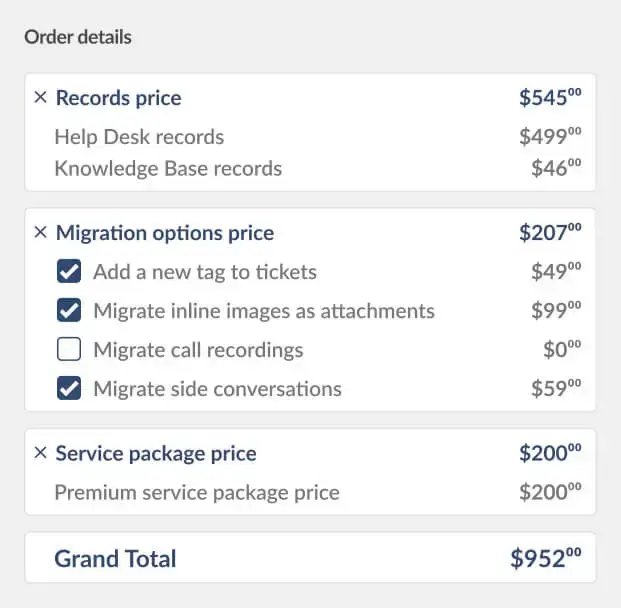Click the $952 grand total amount

pyautogui.click(x=545, y=558)
